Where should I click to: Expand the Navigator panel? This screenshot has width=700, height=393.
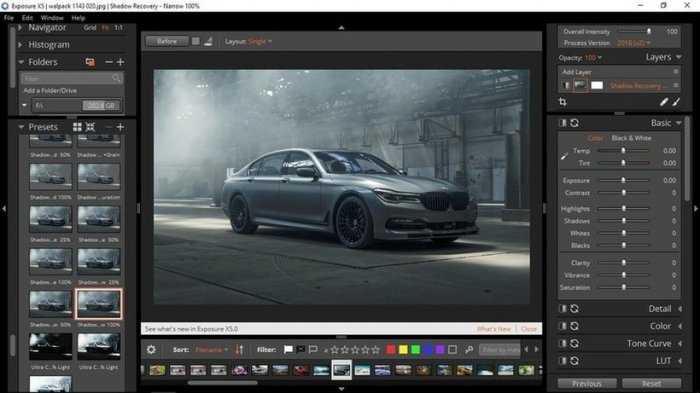pyautogui.click(x=20, y=28)
